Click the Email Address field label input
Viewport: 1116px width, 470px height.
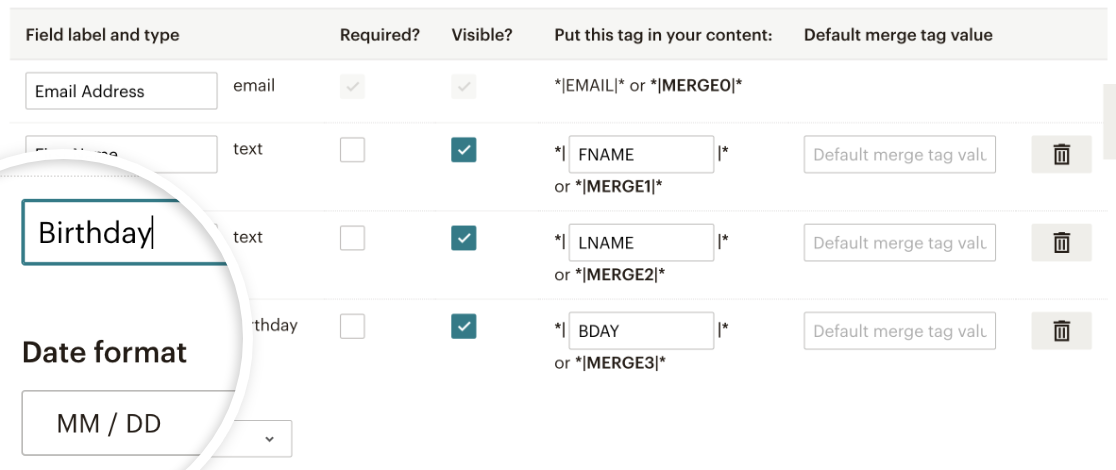[122, 91]
